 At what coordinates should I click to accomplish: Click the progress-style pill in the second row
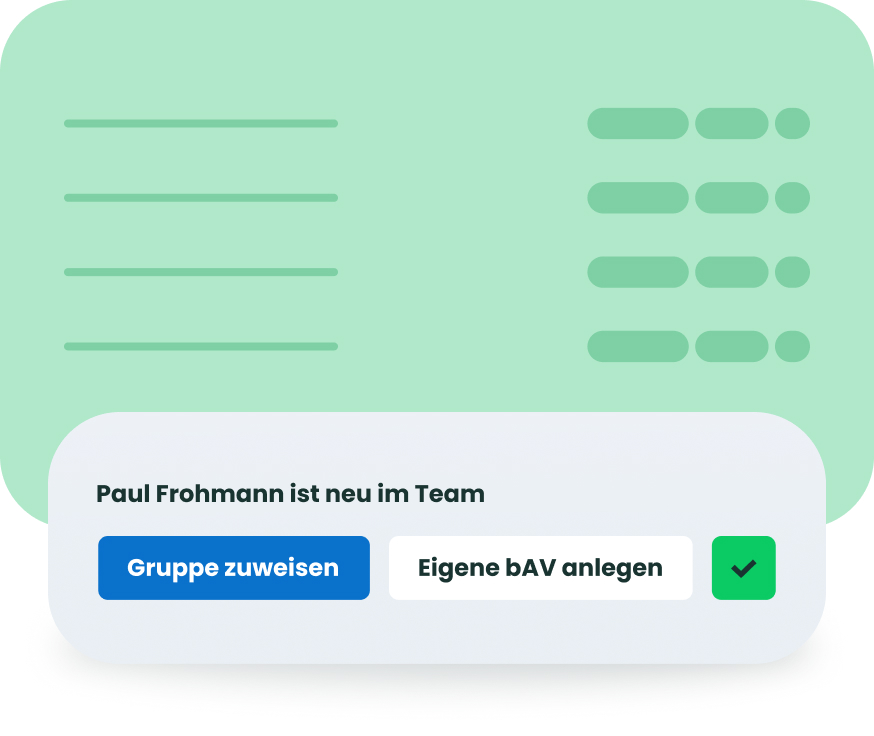[637, 198]
